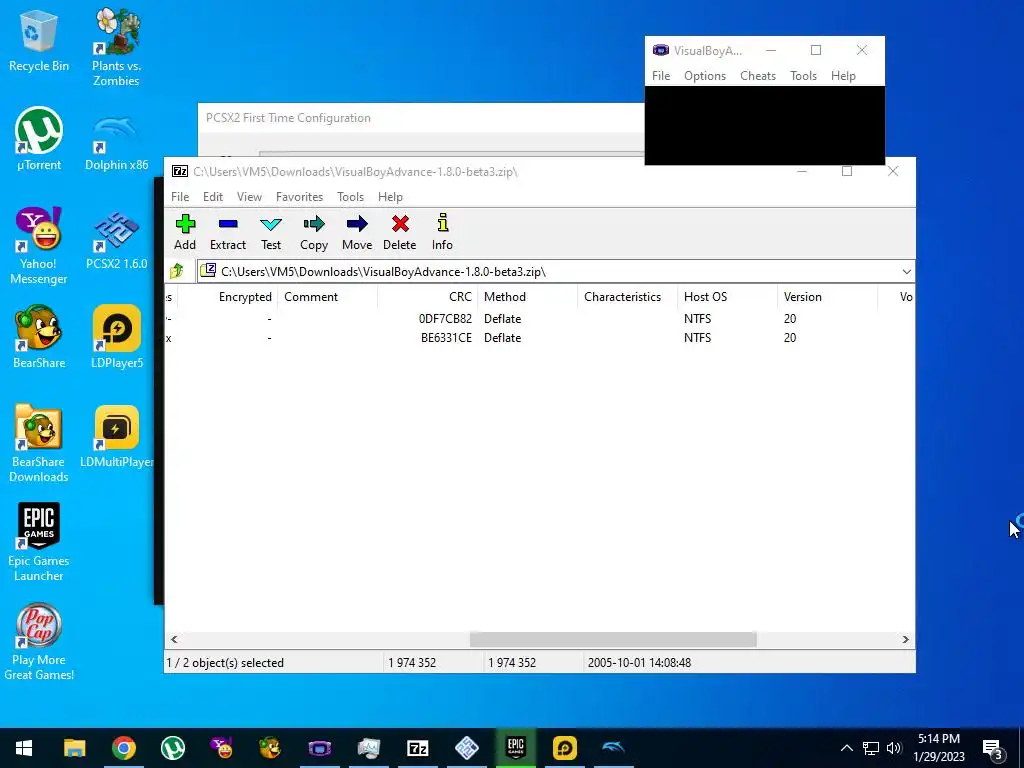Select Epic Games Launcher desktop shortcut
This screenshot has width=1024, height=768.
click(39, 542)
